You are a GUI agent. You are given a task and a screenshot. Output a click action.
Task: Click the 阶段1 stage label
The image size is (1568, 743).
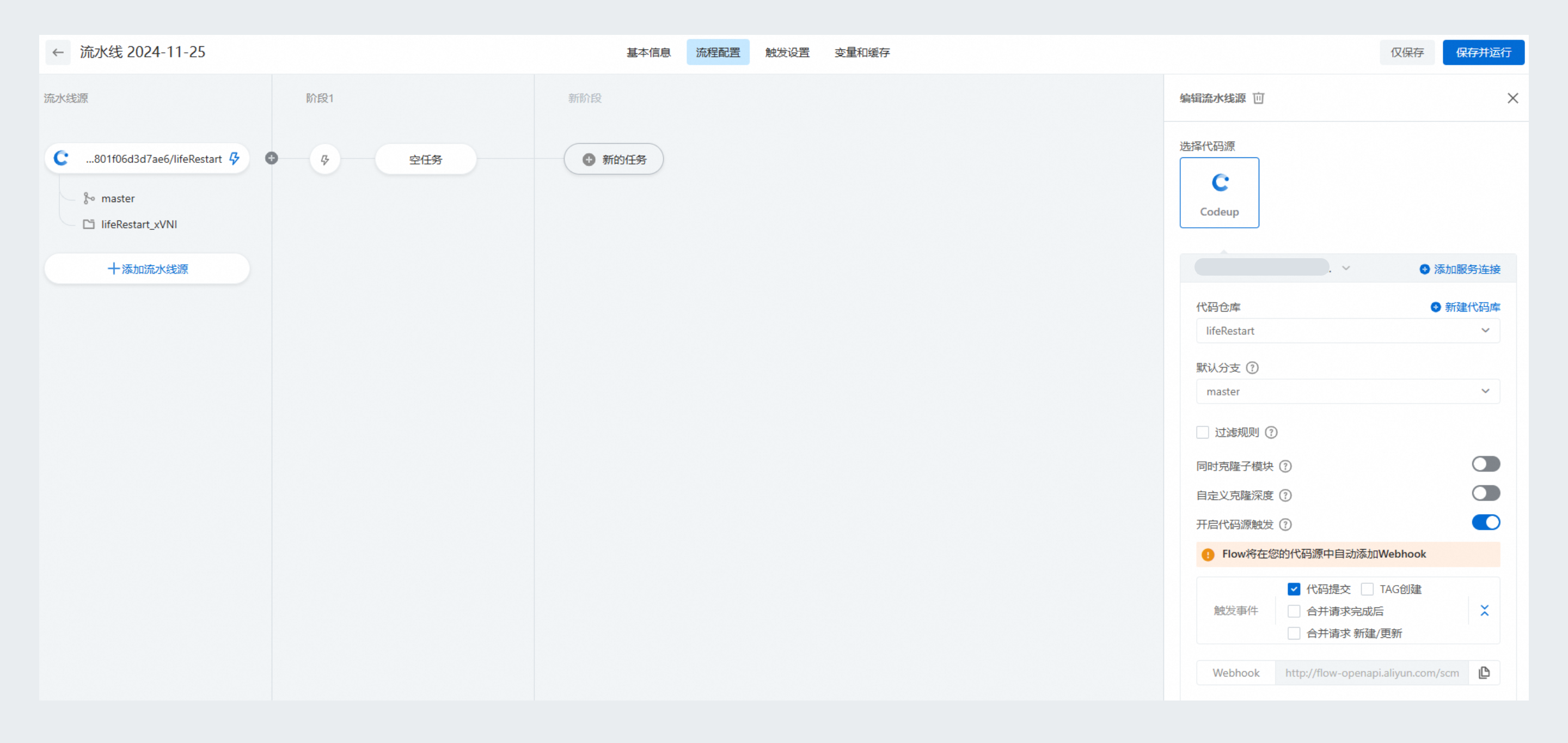[x=320, y=98]
